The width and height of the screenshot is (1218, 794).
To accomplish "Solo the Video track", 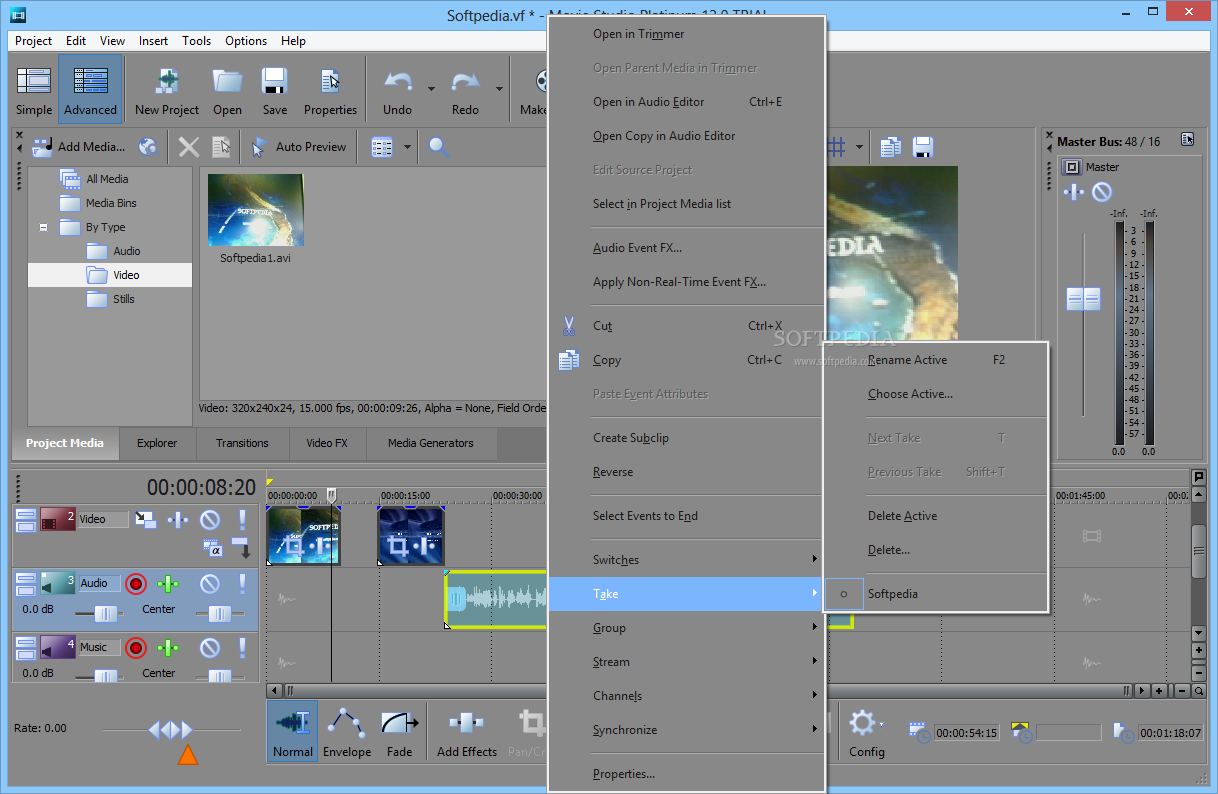I will coord(242,520).
